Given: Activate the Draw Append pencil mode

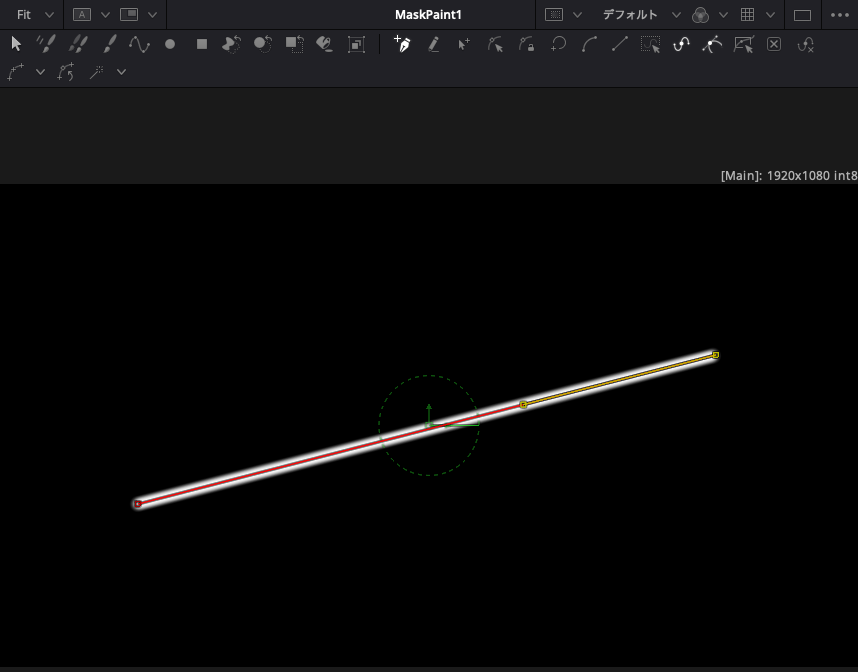Looking at the screenshot, I should (x=433, y=44).
